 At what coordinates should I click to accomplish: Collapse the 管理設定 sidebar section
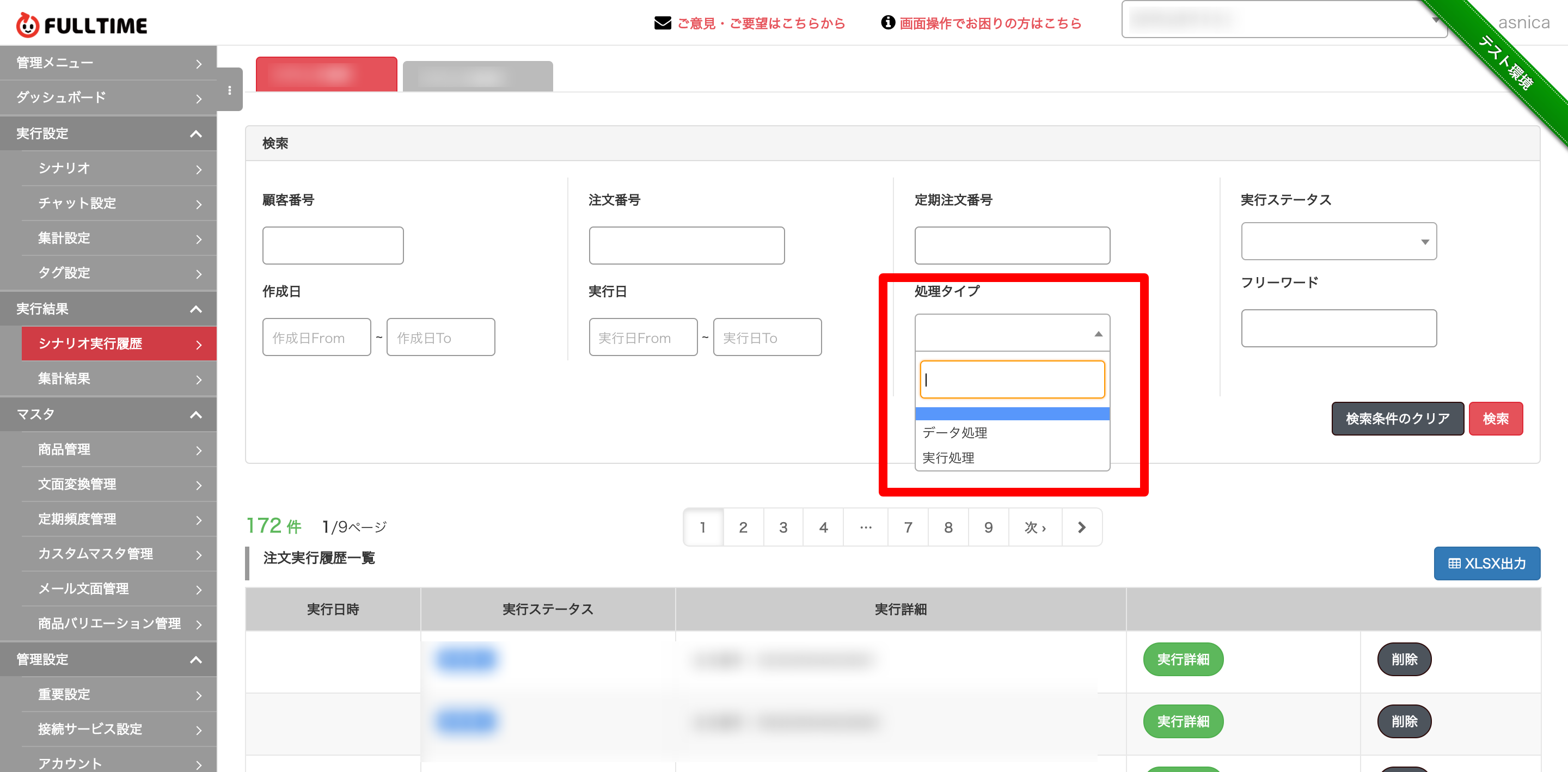click(108, 659)
